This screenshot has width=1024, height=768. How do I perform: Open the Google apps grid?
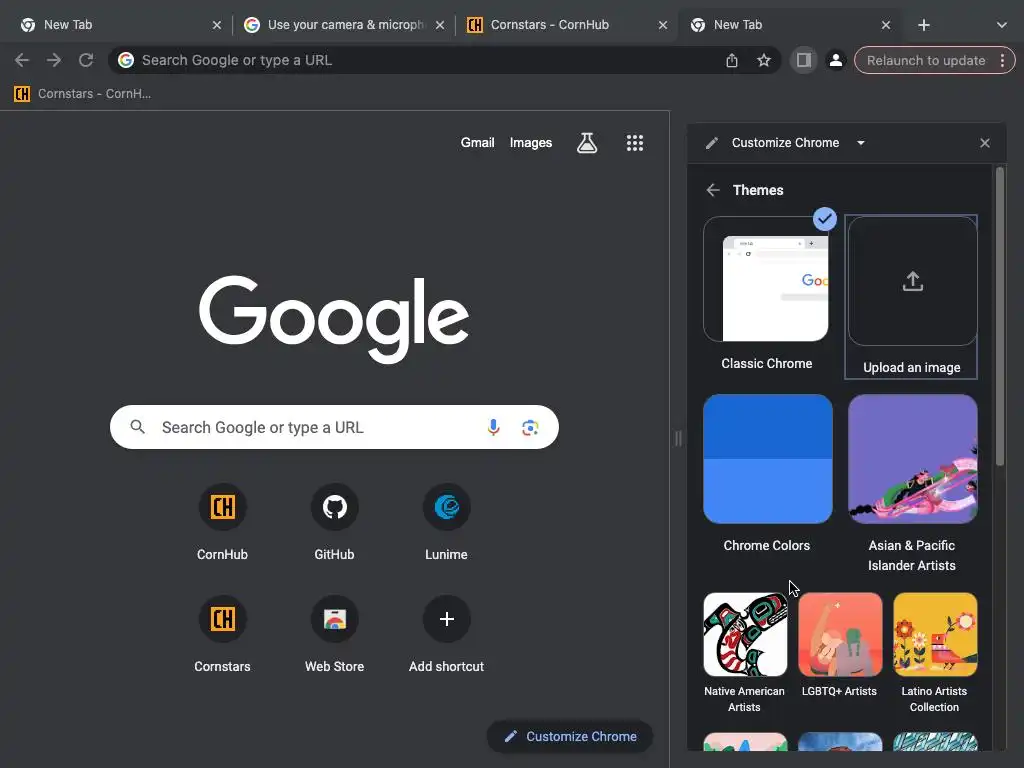pyautogui.click(x=635, y=143)
